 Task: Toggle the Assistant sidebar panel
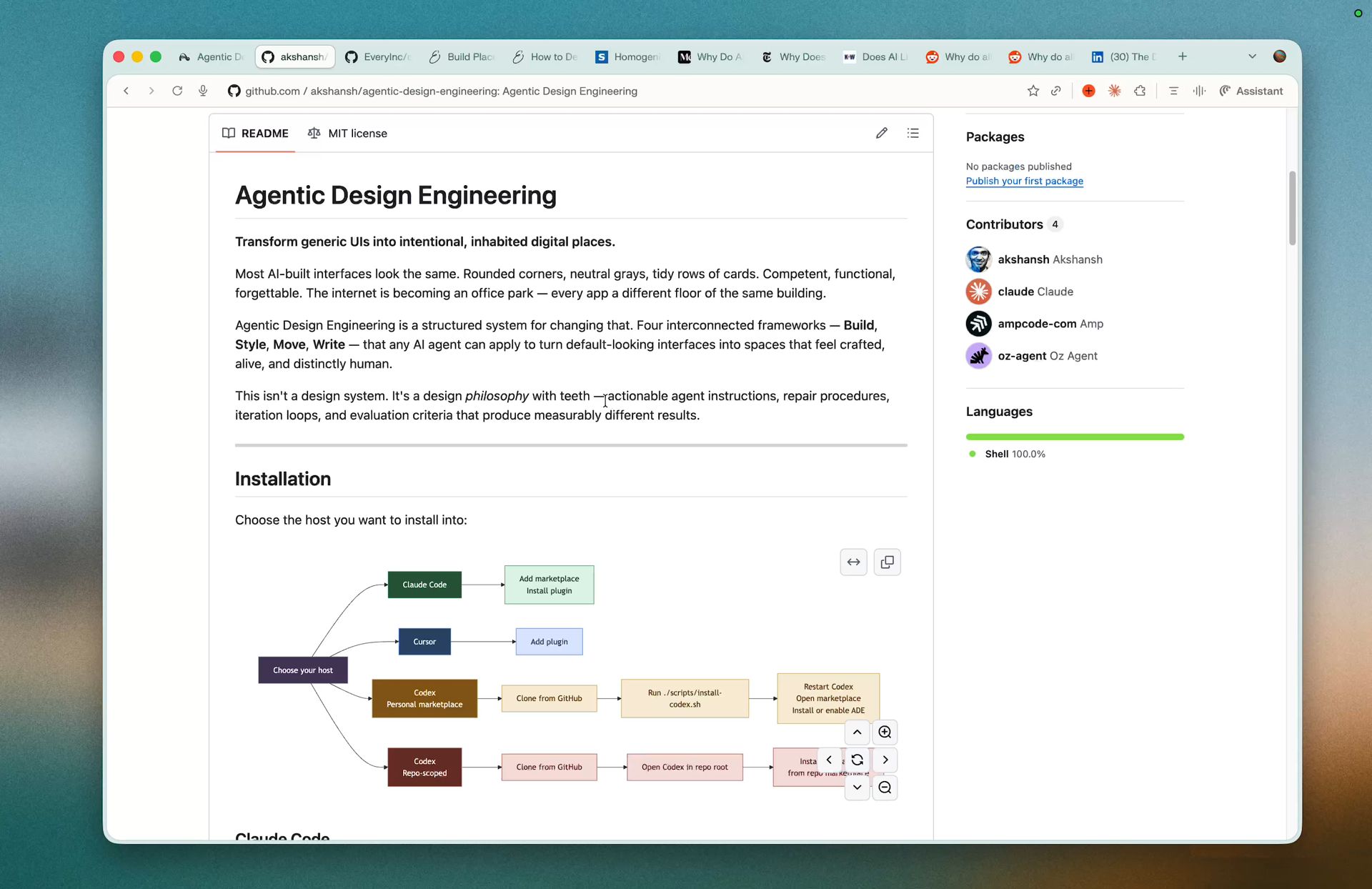point(1251,91)
